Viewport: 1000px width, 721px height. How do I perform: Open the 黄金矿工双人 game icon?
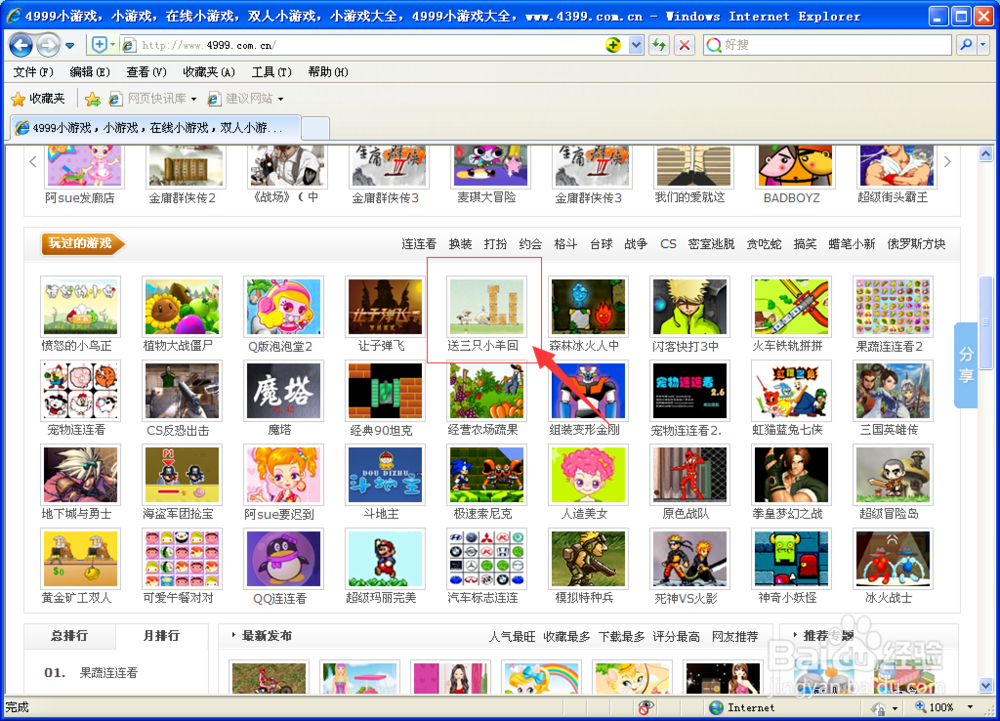pos(80,559)
